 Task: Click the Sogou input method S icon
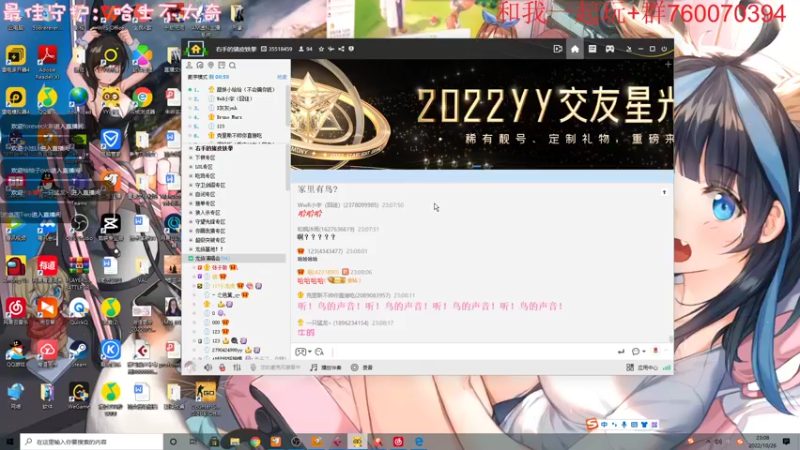click(x=592, y=424)
